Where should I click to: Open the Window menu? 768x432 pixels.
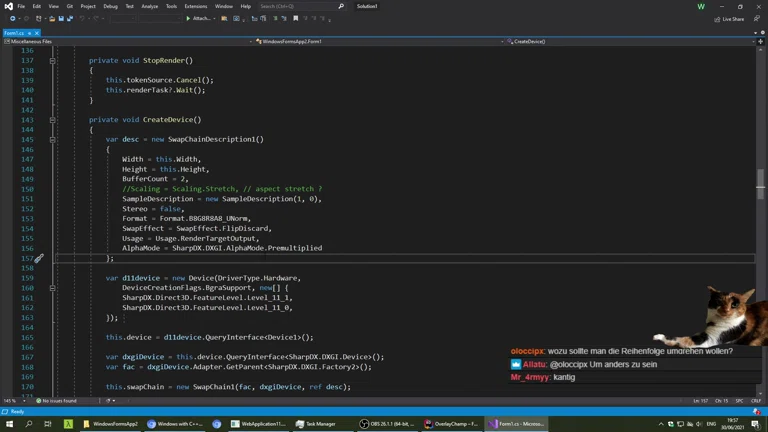pyautogui.click(x=224, y=6)
